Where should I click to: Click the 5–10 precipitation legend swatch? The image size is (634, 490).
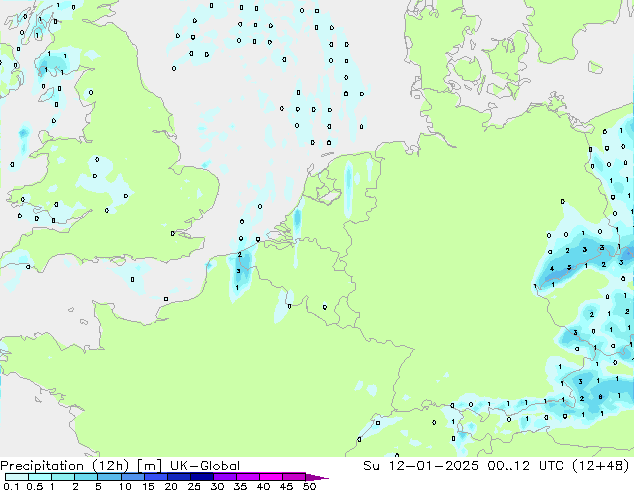point(109,477)
